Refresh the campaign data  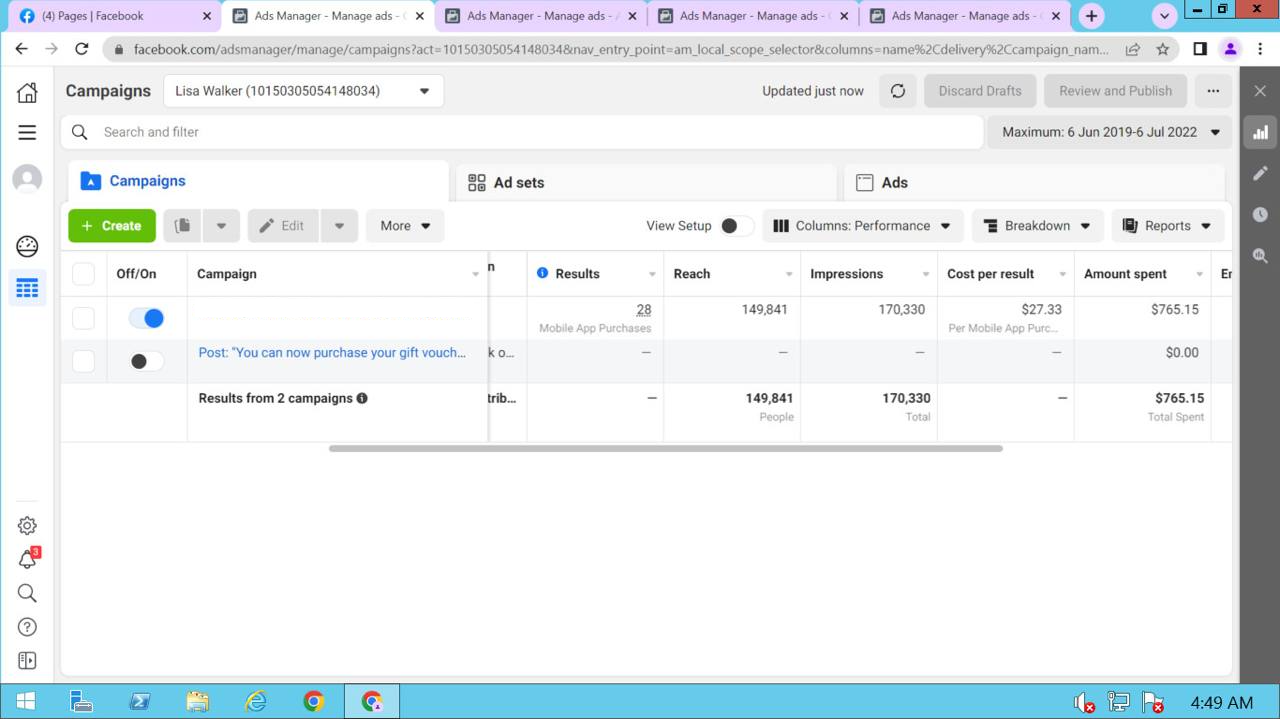coord(898,91)
